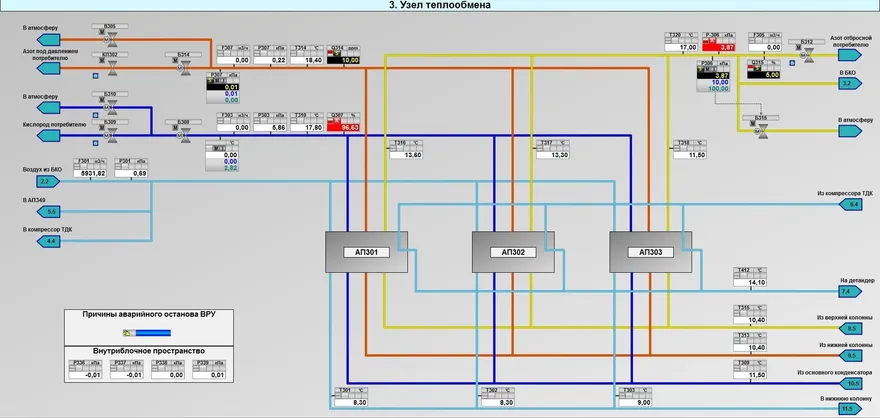Image resolution: width=880 pixels, height=418 pixels.
Task: Open the P339 inter-block pressure indicator
Action: (209, 370)
